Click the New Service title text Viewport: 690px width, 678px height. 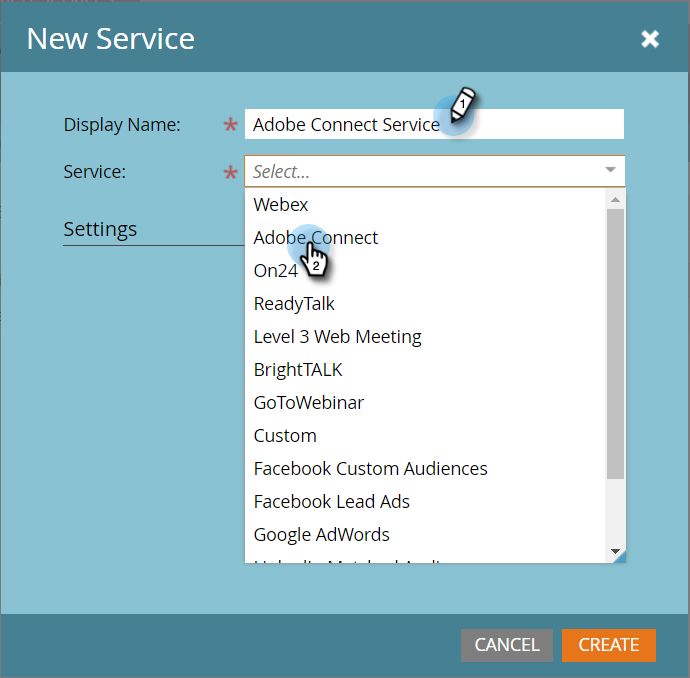point(110,39)
